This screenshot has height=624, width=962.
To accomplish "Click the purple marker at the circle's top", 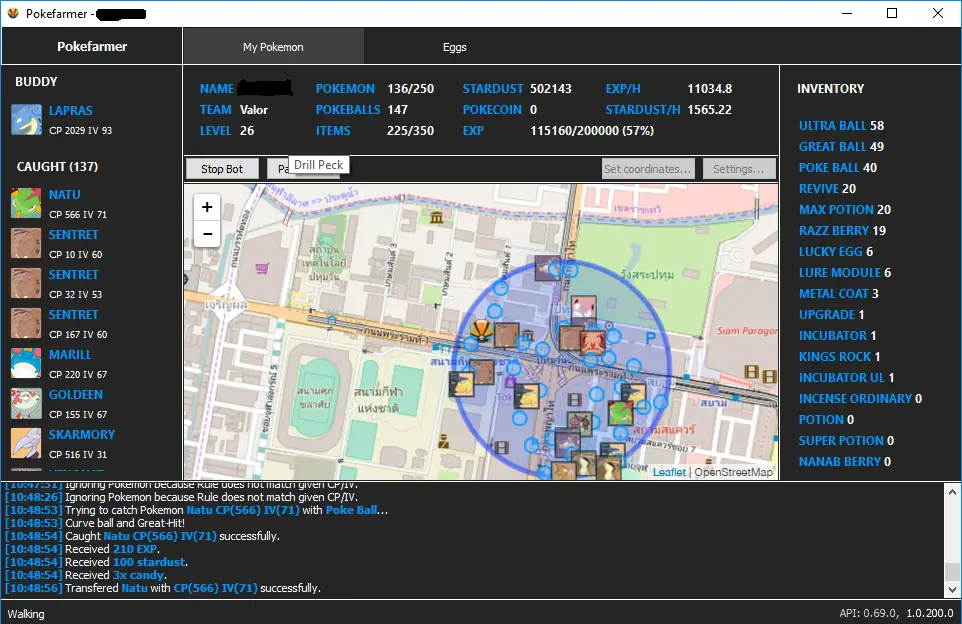I will point(547,268).
